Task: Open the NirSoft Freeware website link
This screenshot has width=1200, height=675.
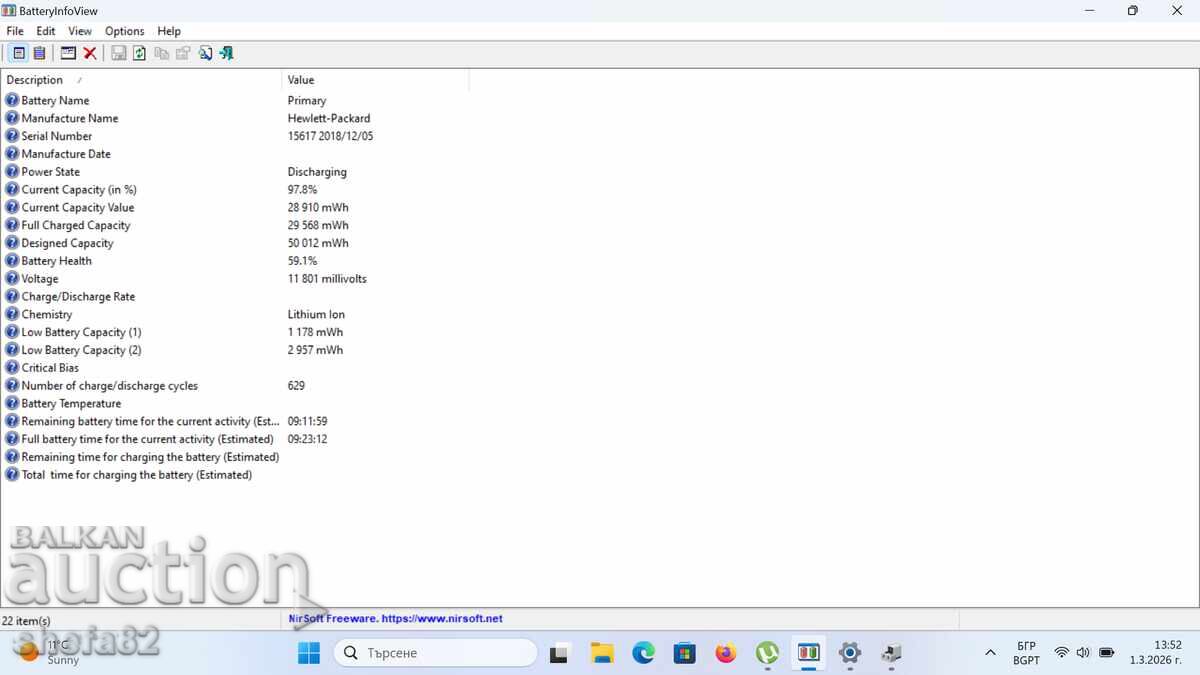Action: click(396, 619)
